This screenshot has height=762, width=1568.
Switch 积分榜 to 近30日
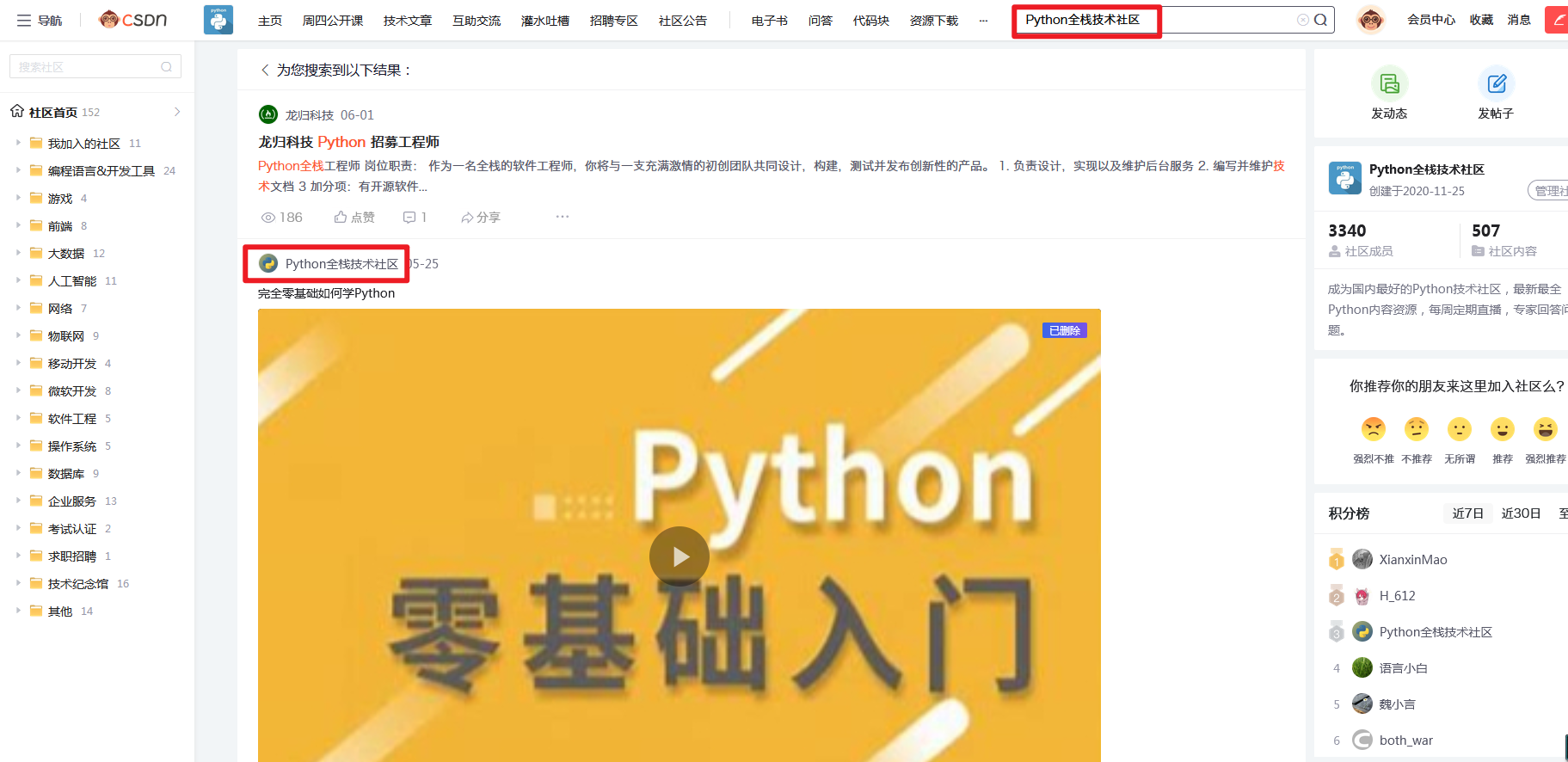1521,513
